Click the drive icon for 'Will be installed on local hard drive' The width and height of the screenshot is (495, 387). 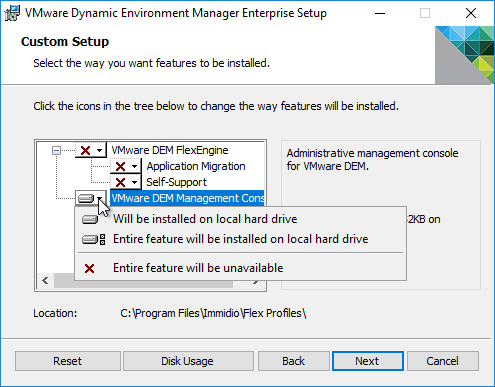pos(90,219)
